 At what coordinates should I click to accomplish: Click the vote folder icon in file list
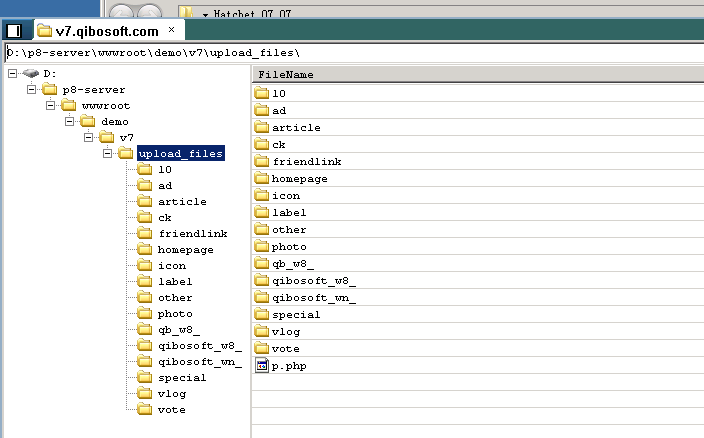(262, 349)
